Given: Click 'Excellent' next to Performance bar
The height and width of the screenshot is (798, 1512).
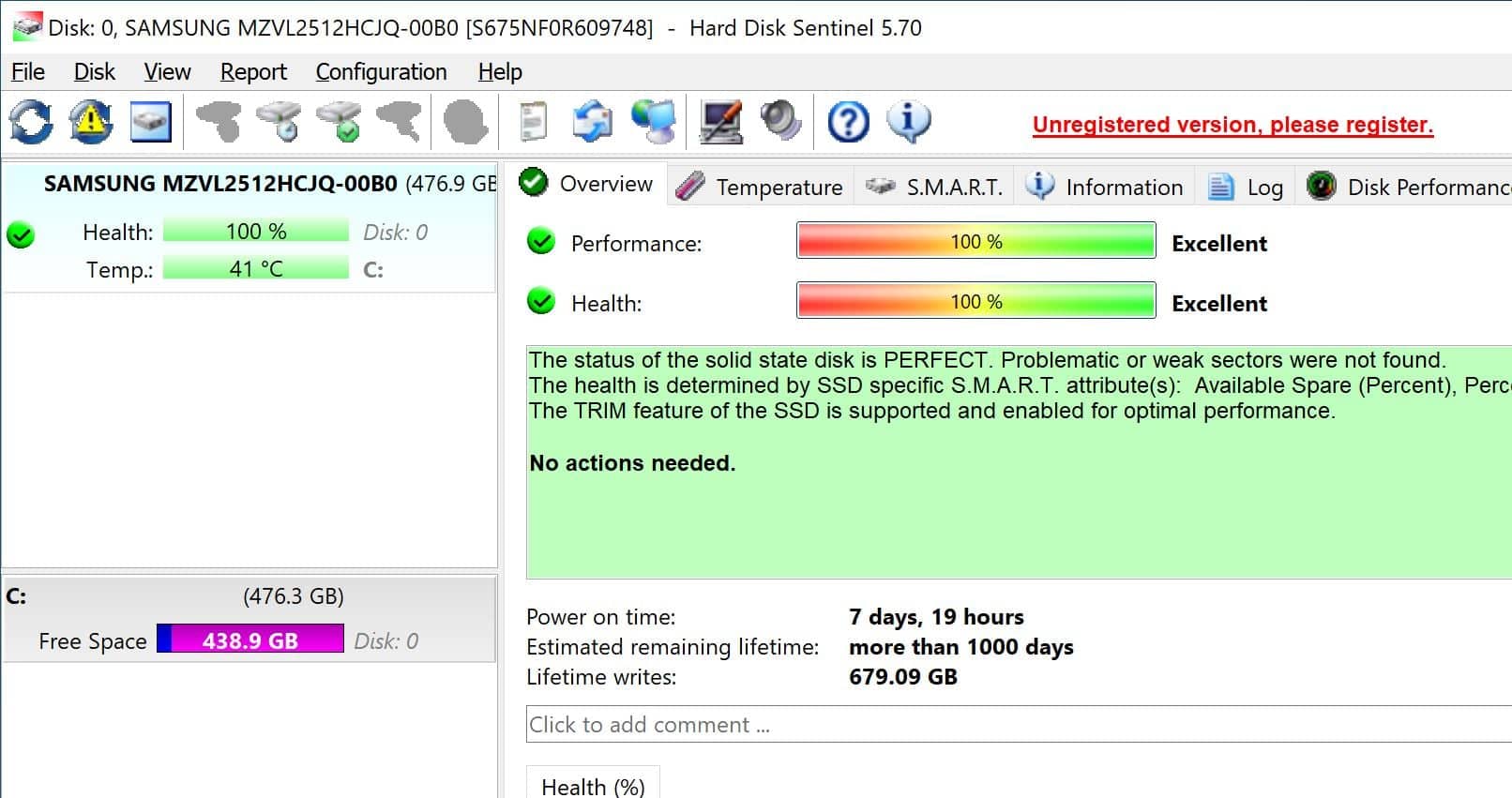Looking at the screenshot, I should tap(1219, 243).
